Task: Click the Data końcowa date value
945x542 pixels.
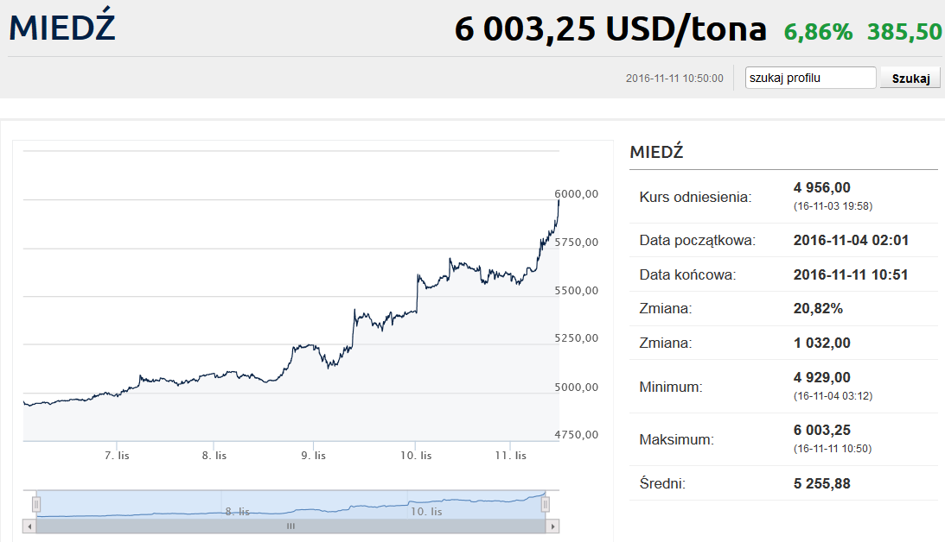Action: point(850,274)
